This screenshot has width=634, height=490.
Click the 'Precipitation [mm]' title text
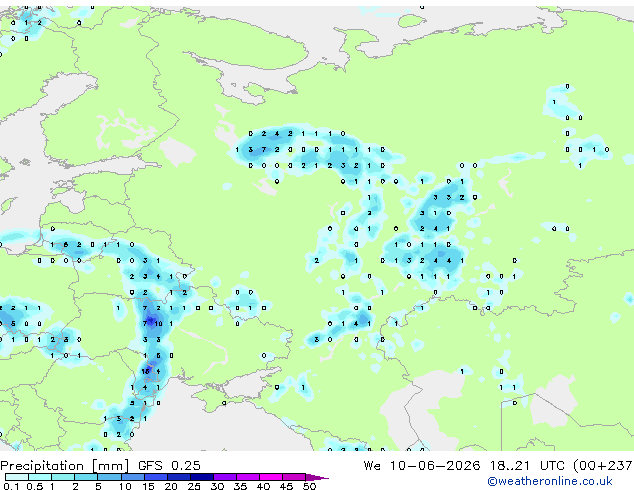[65, 466]
